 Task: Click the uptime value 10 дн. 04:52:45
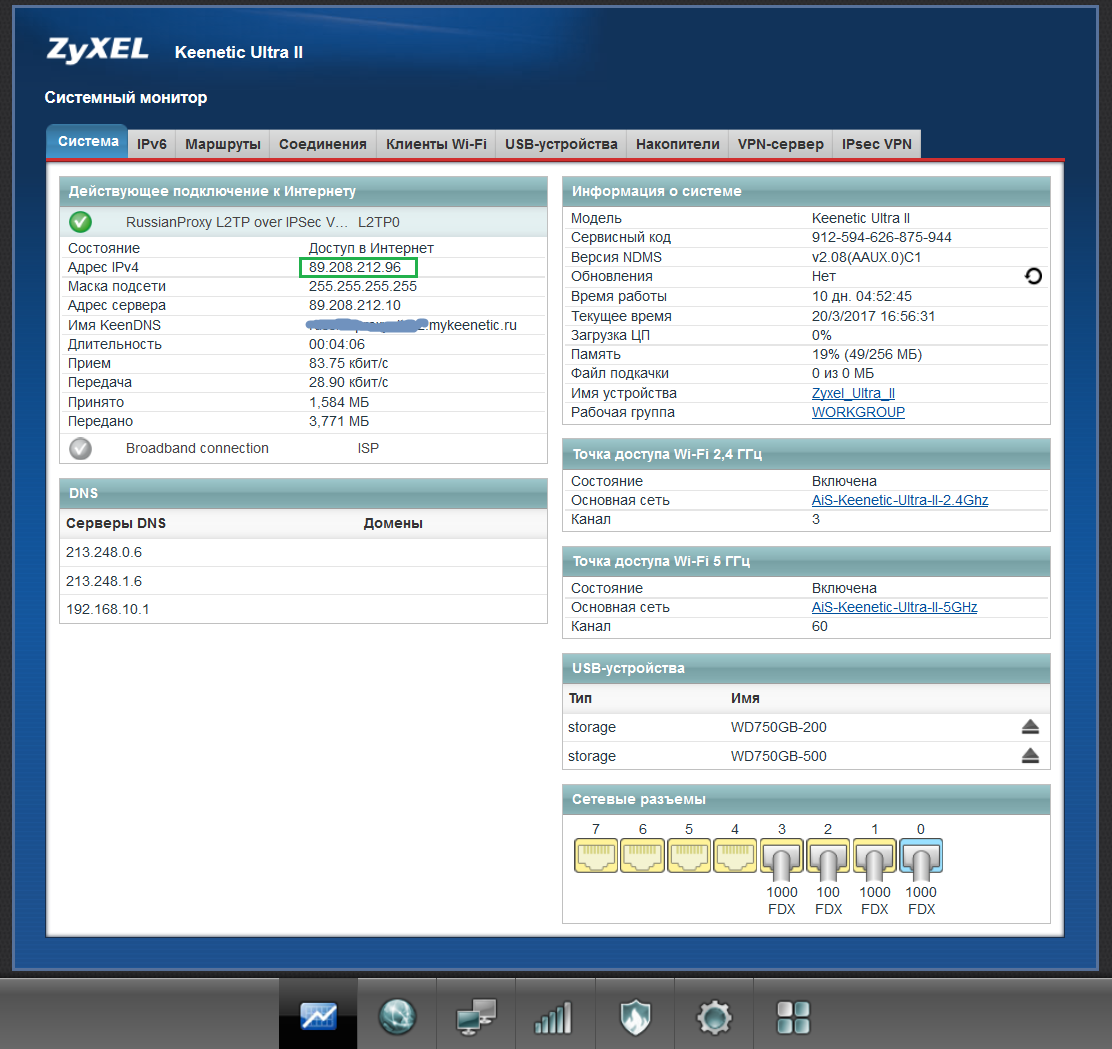click(x=862, y=296)
